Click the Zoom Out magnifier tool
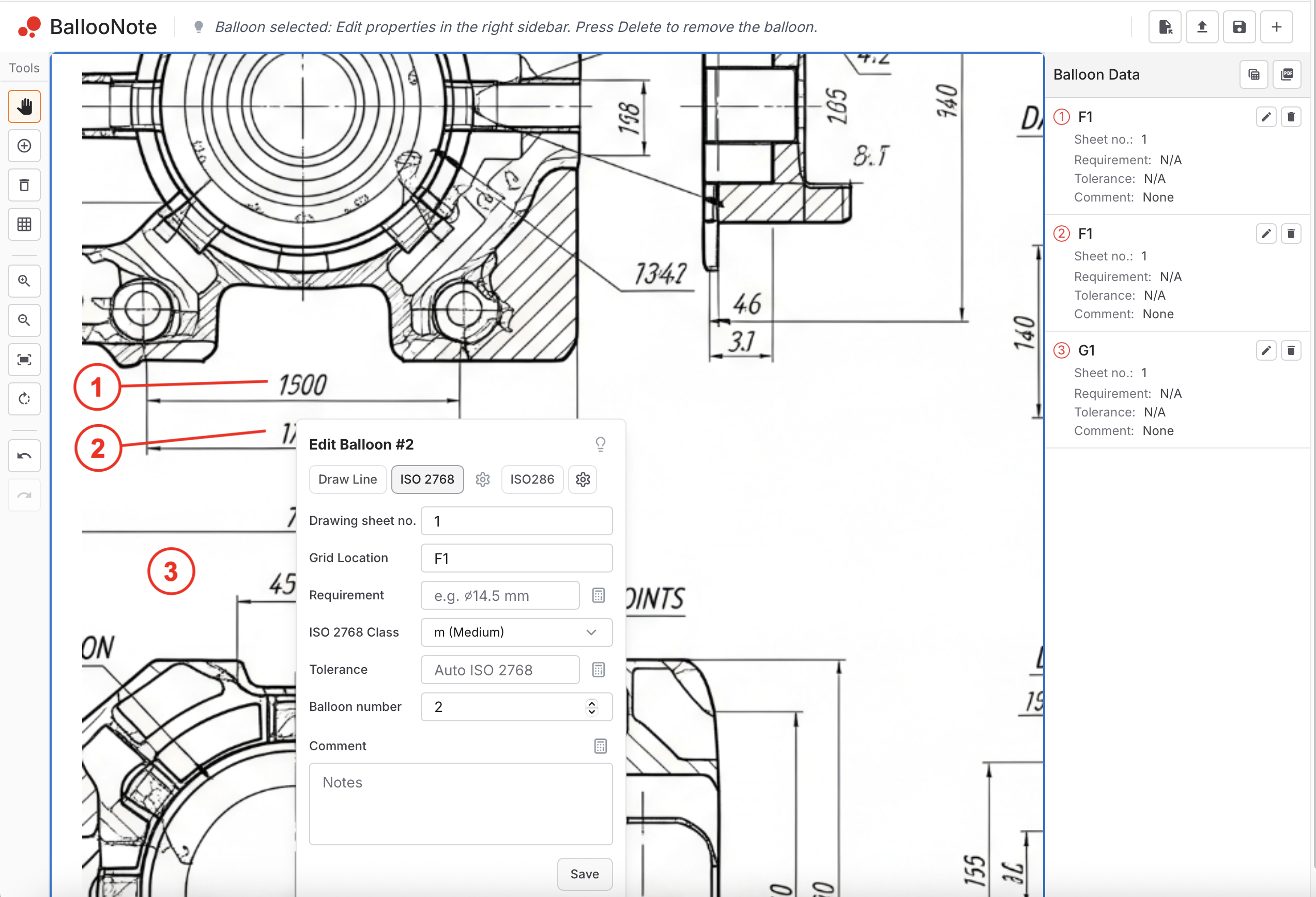 coord(24,320)
